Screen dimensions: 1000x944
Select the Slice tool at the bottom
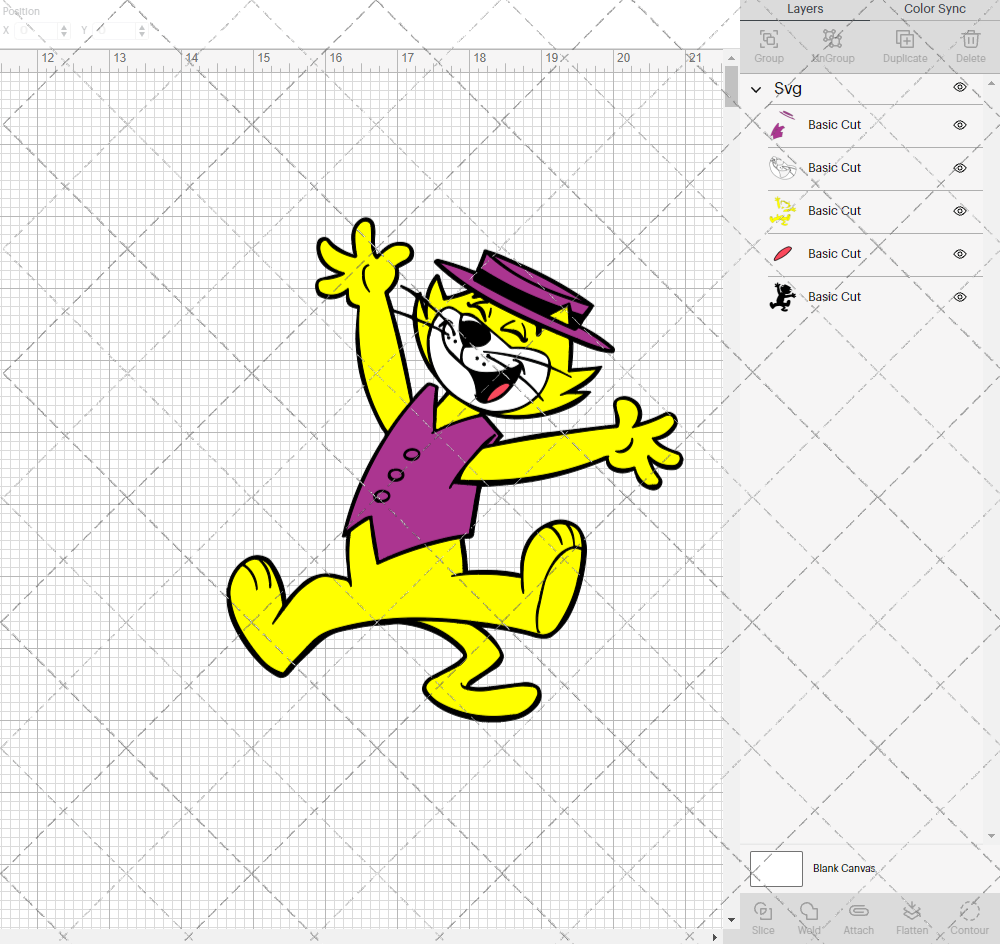point(763,915)
